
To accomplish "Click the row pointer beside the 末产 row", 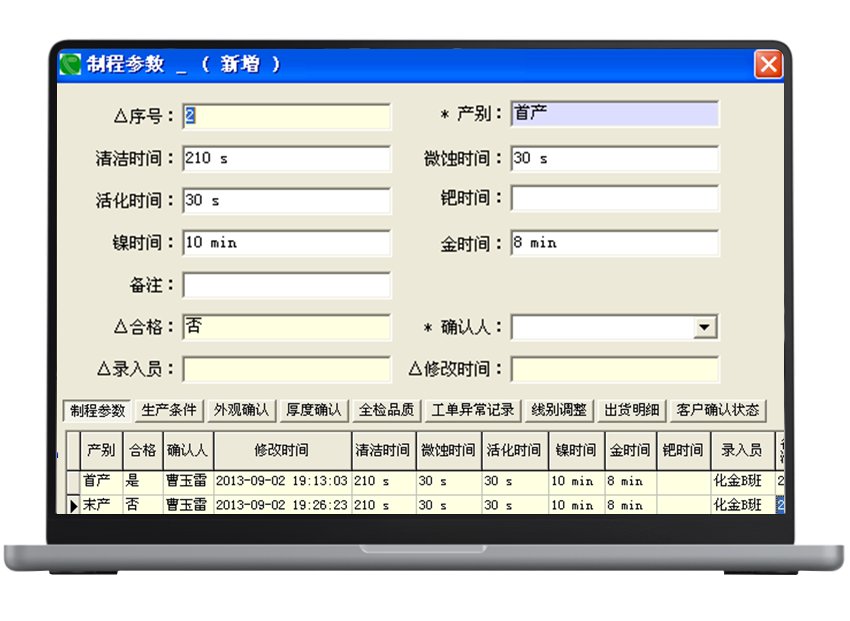I will click(x=73, y=506).
